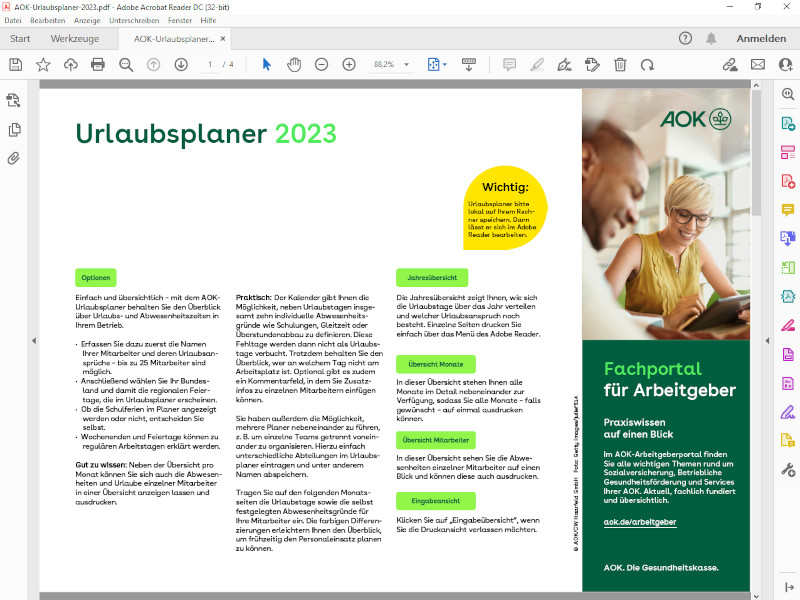This screenshot has width=800, height=600.
Task: Click the trash delete icon
Action: [x=620, y=65]
